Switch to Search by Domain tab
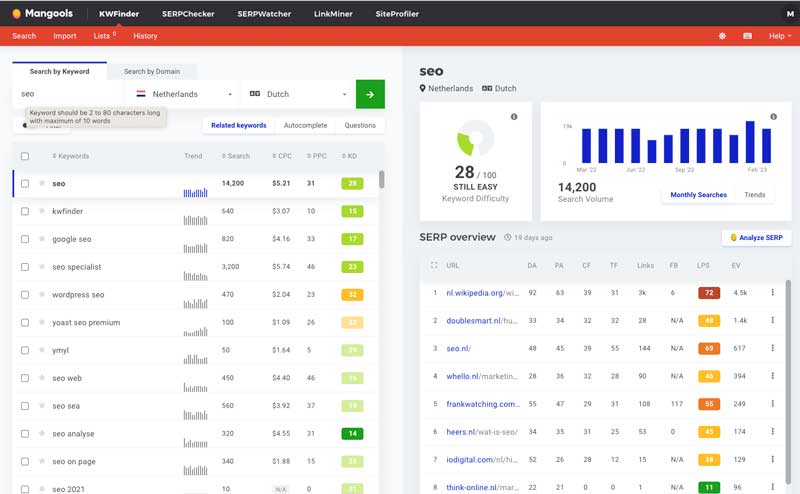This screenshot has height=494, width=800. click(152, 71)
